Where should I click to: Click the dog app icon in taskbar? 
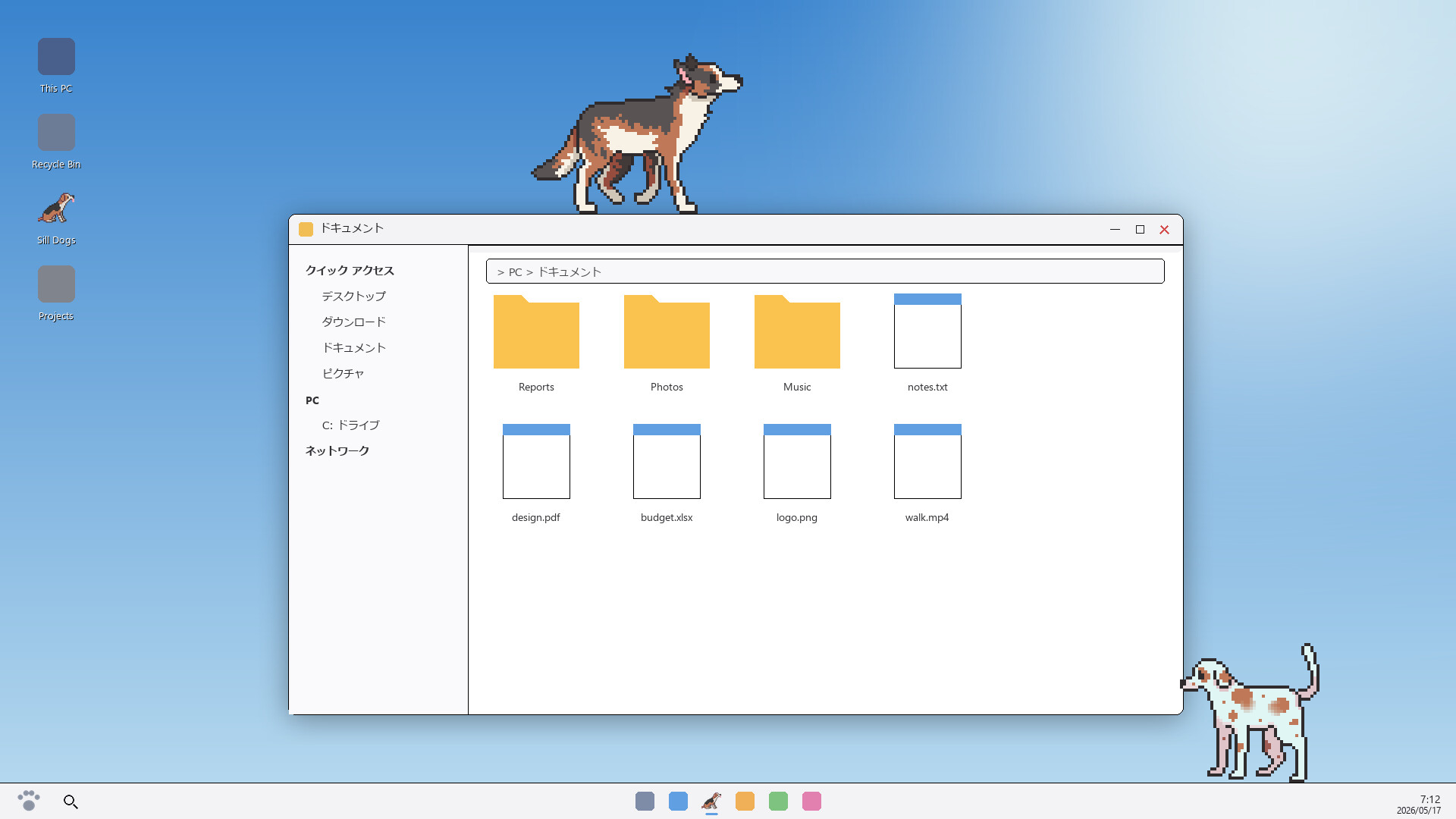711,801
